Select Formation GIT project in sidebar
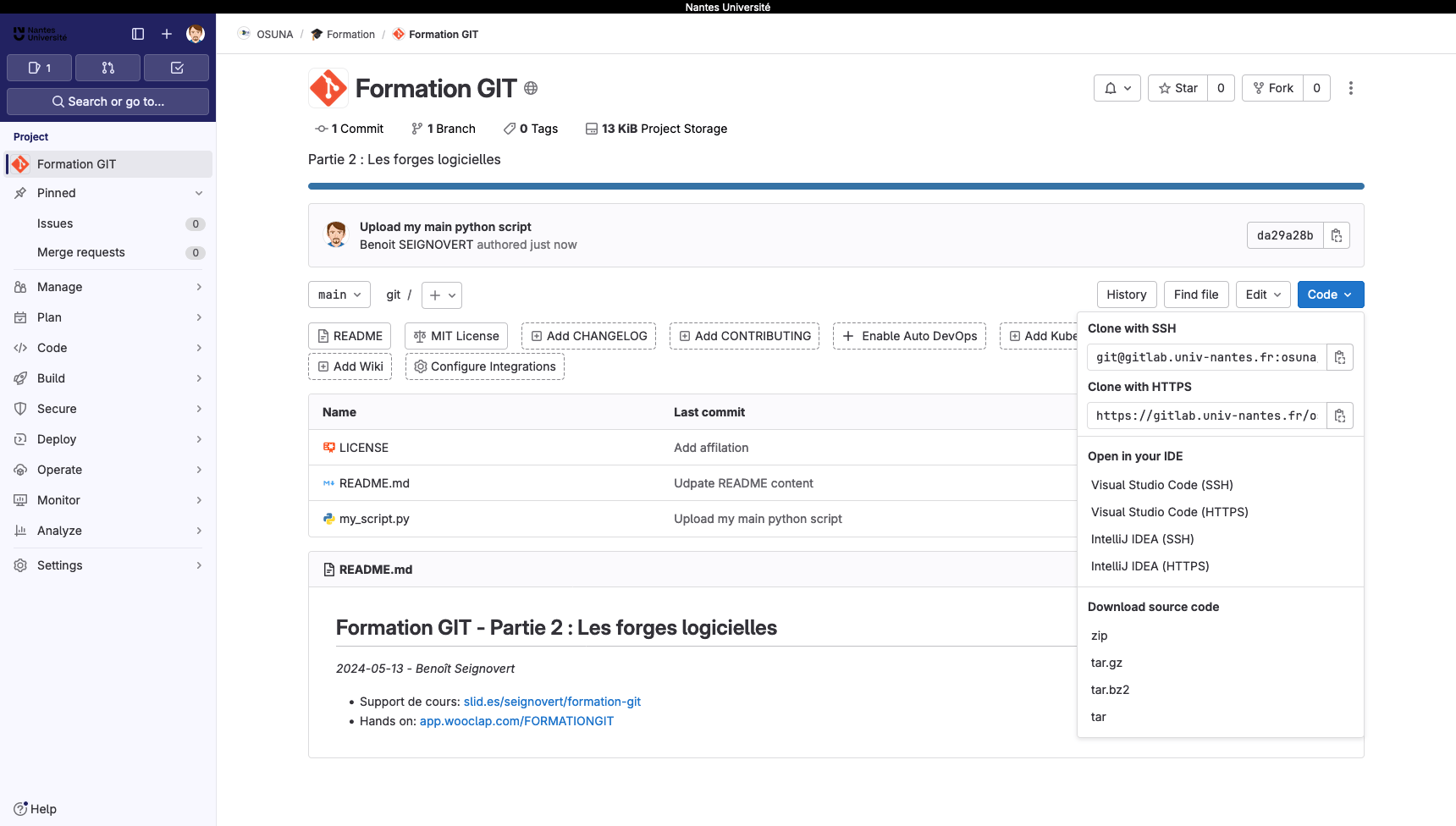 [x=108, y=164]
